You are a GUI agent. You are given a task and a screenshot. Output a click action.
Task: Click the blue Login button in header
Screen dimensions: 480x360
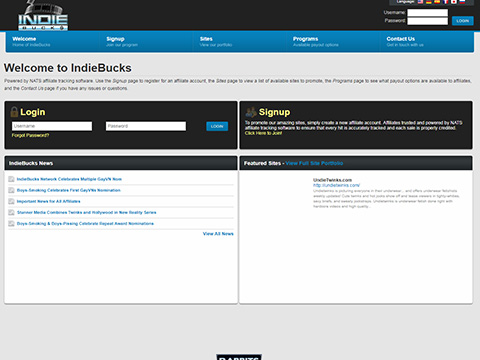(463, 21)
